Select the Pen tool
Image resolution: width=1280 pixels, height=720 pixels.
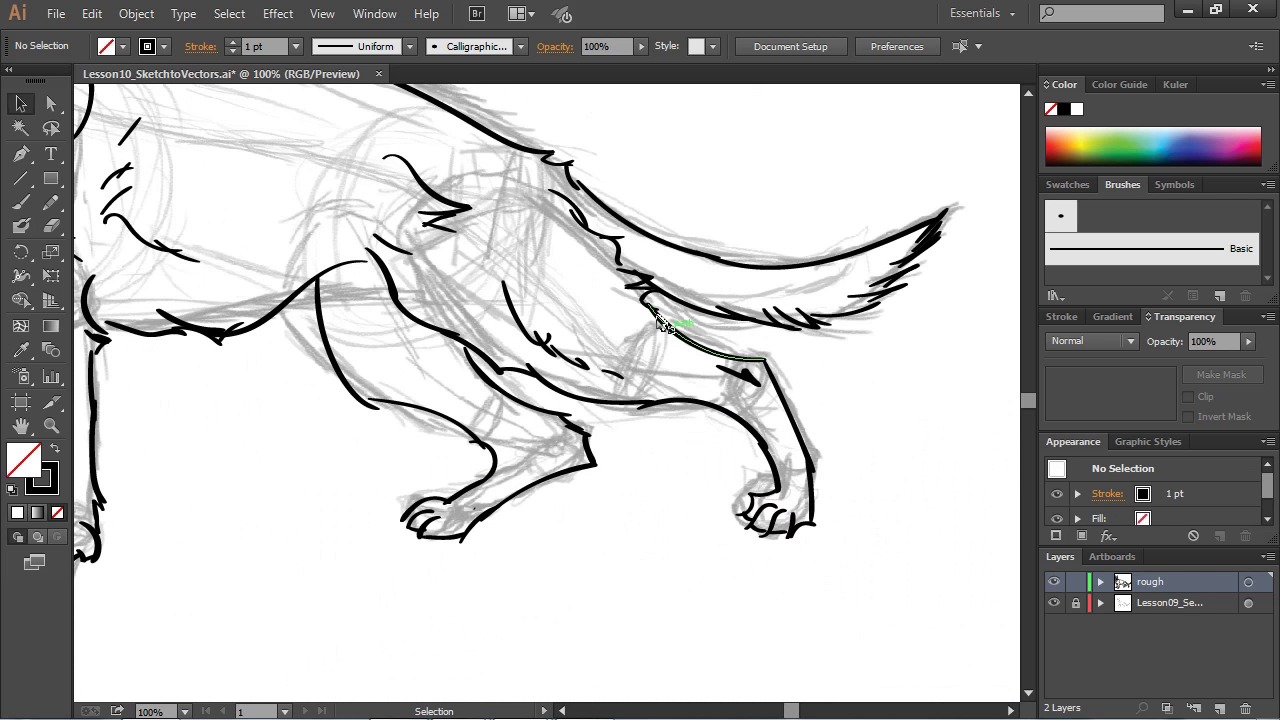21,154
